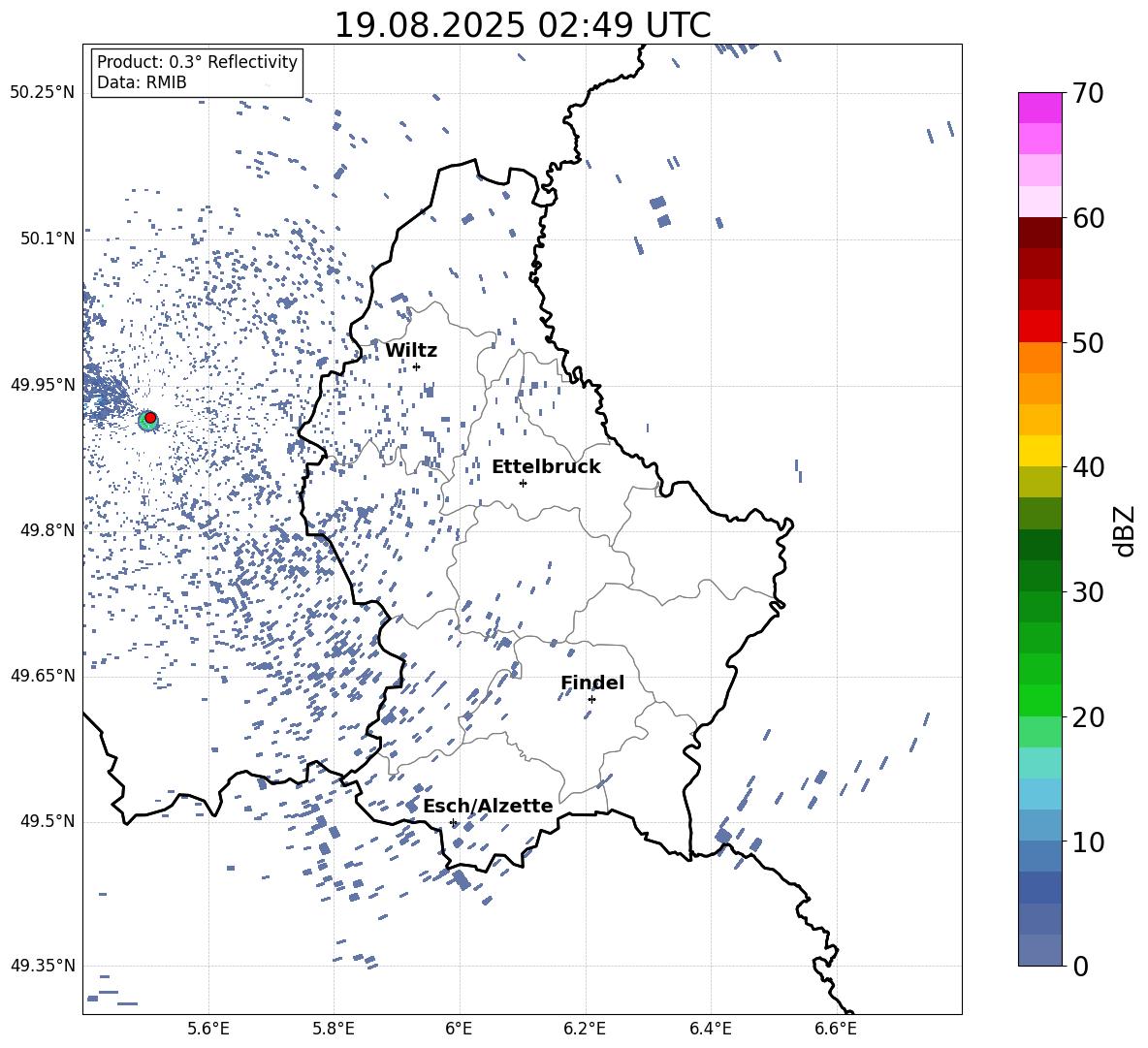
Task: Click the 30 tick on the colorbar
Action: pos(1088,591)
